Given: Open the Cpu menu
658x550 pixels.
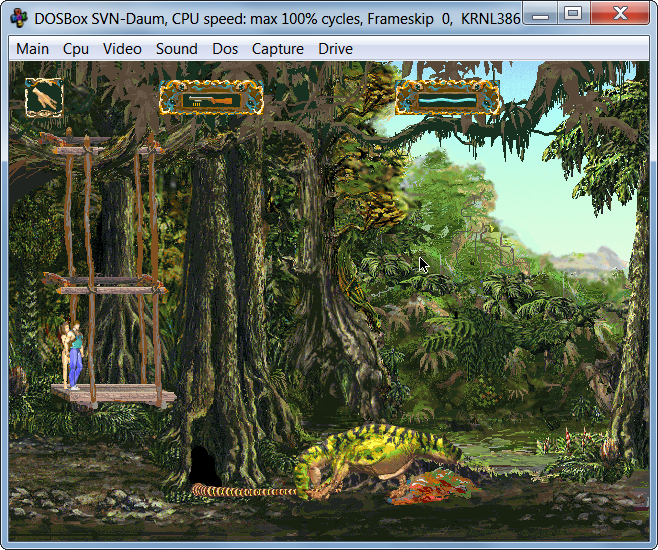Looking at the screenshot, I should [x=76, y=49].
